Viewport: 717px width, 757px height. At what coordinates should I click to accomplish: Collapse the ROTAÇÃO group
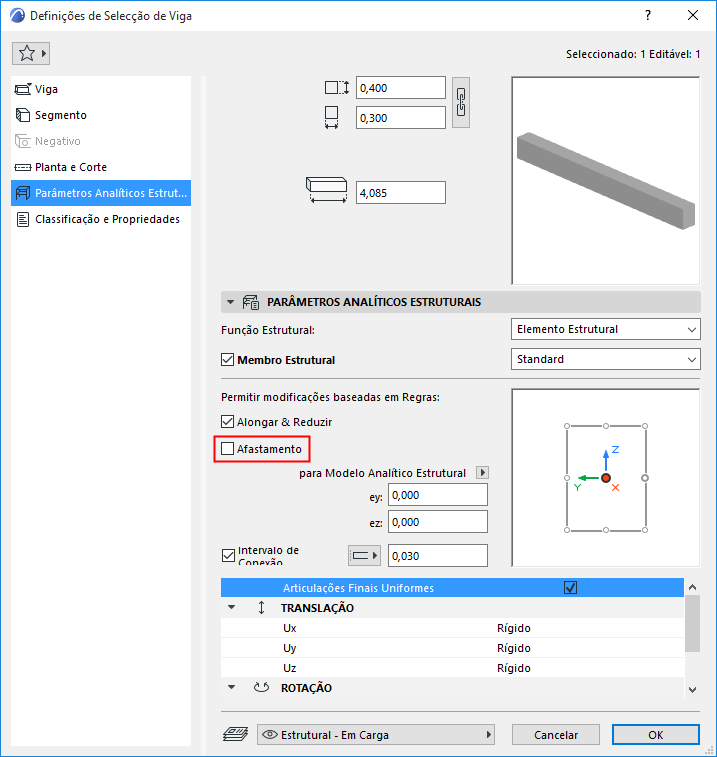coord(232,687)
